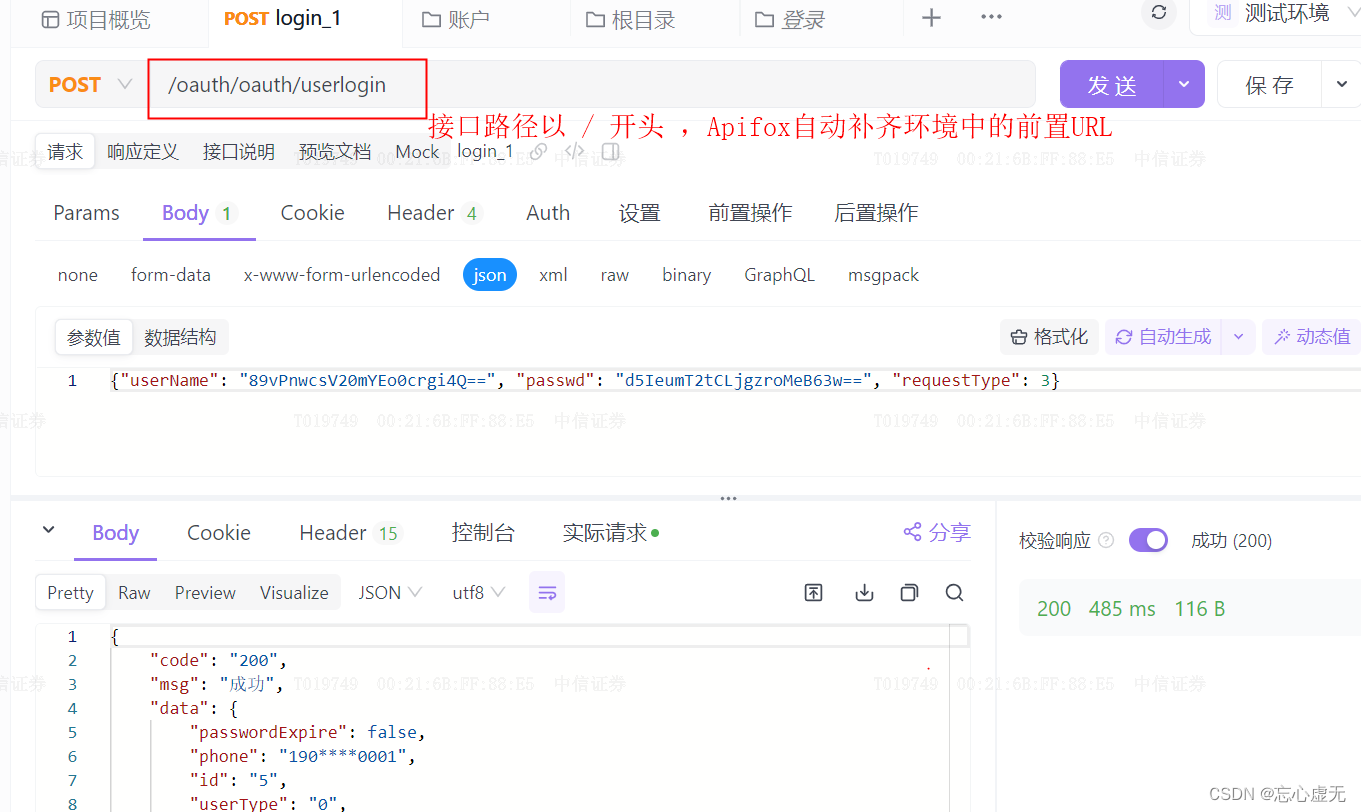Image resolution: width=1361 pixels, height=812 pixels.
Task: Select the none body type
Action: coord(78,275)
